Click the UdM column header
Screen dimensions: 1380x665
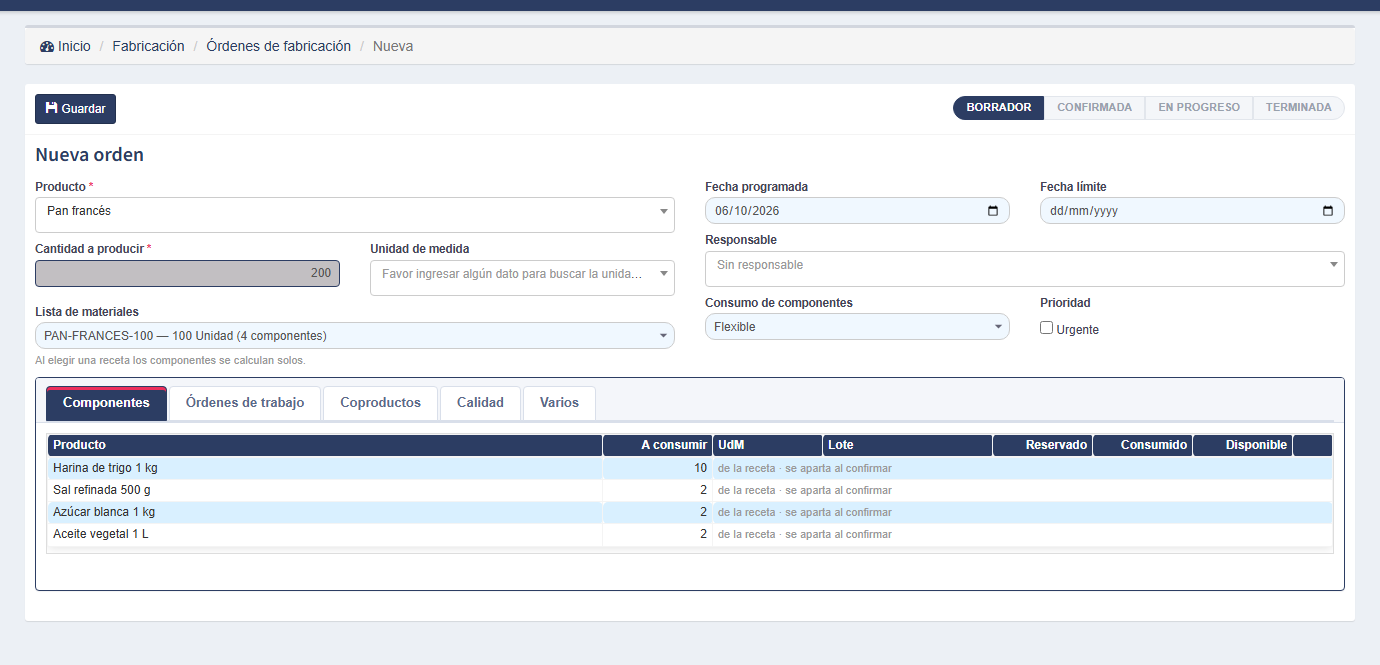click(767, 445)
